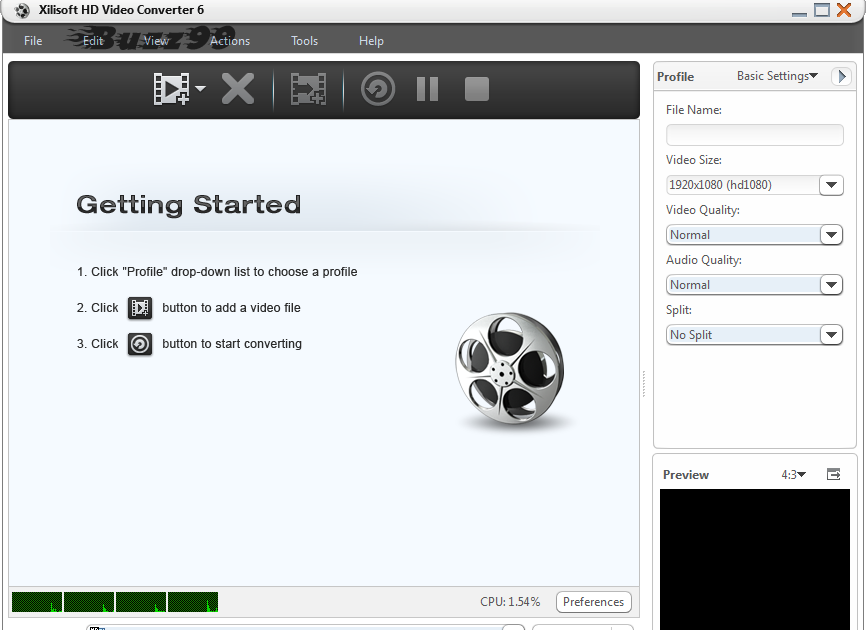Click the Profile panel arrow button
Screen dimensions: 866x630
coord(841,76)
